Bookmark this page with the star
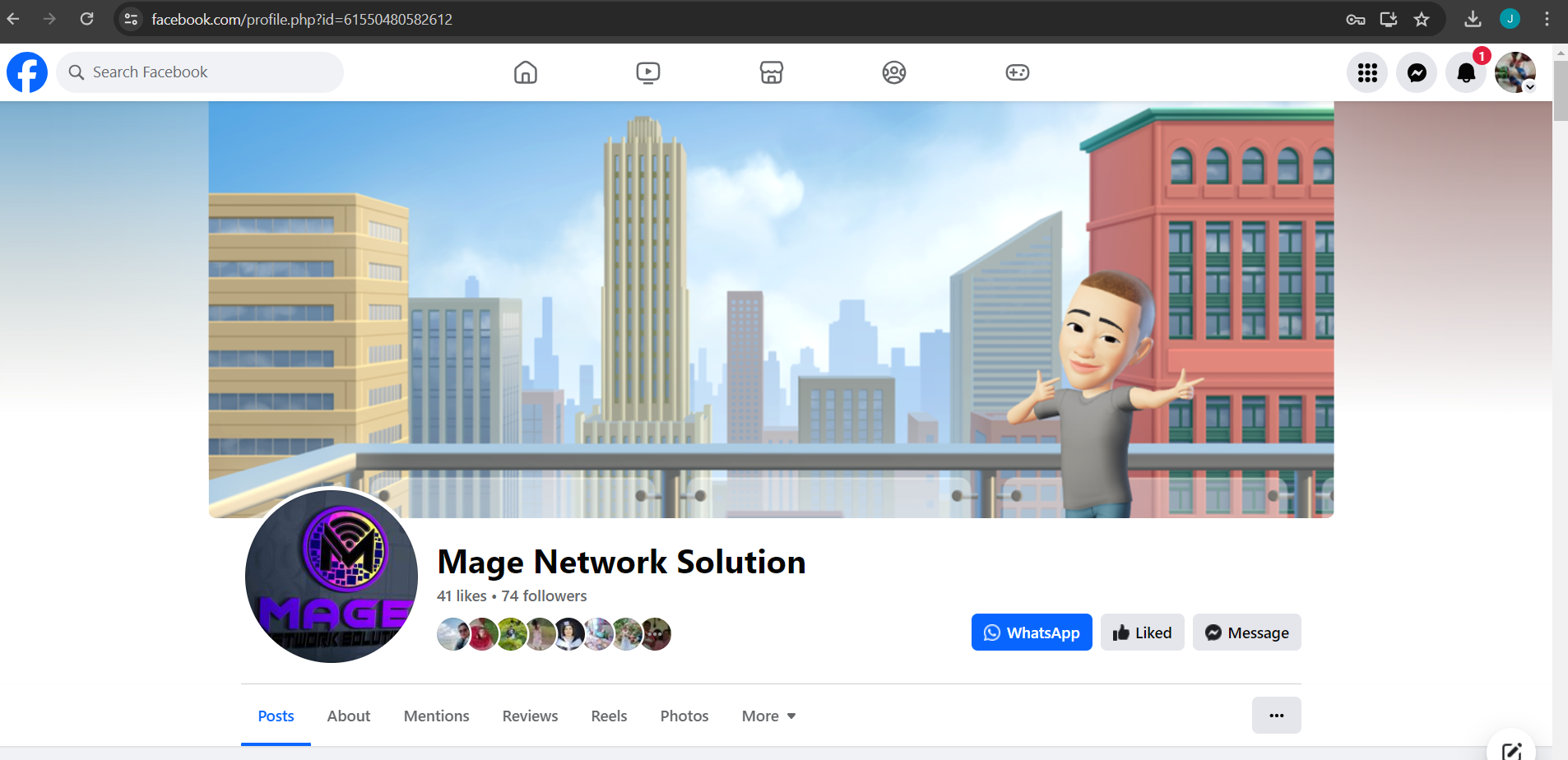 tap(1422, 19)
